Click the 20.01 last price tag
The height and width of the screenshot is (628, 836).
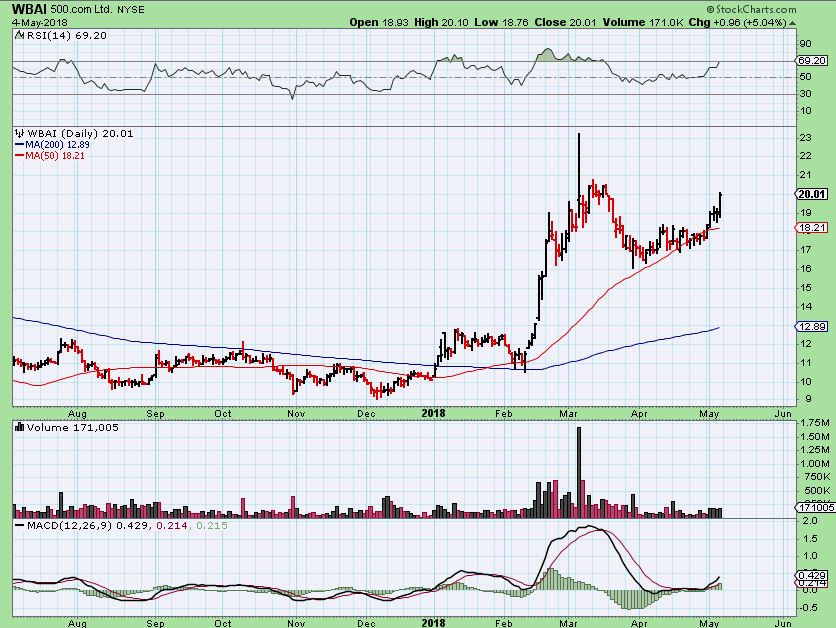tap(812, 194)
